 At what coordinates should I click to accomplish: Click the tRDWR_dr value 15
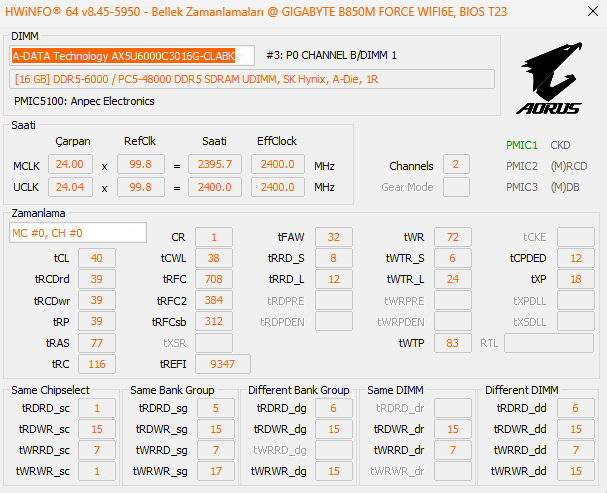[x=453, y=429]
